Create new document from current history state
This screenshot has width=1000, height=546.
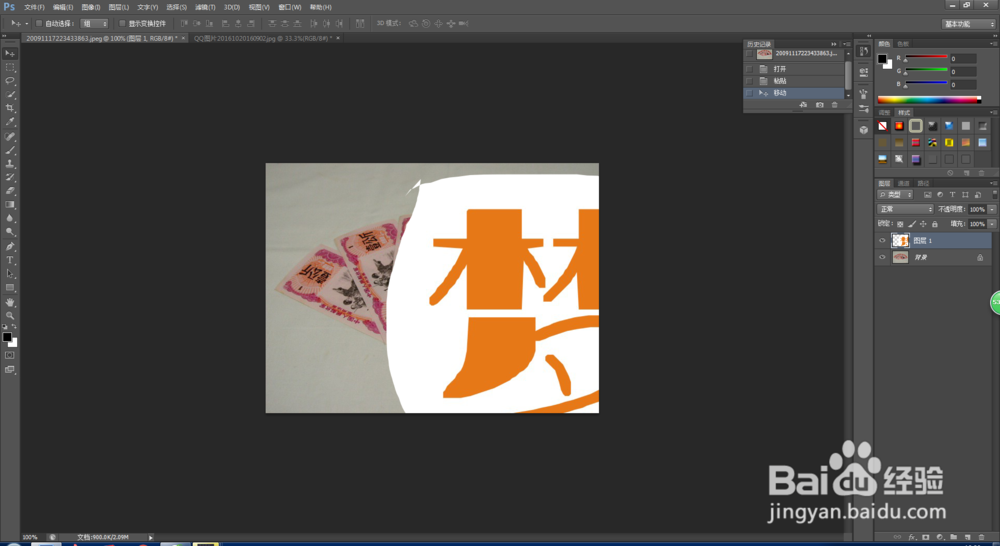804,105
